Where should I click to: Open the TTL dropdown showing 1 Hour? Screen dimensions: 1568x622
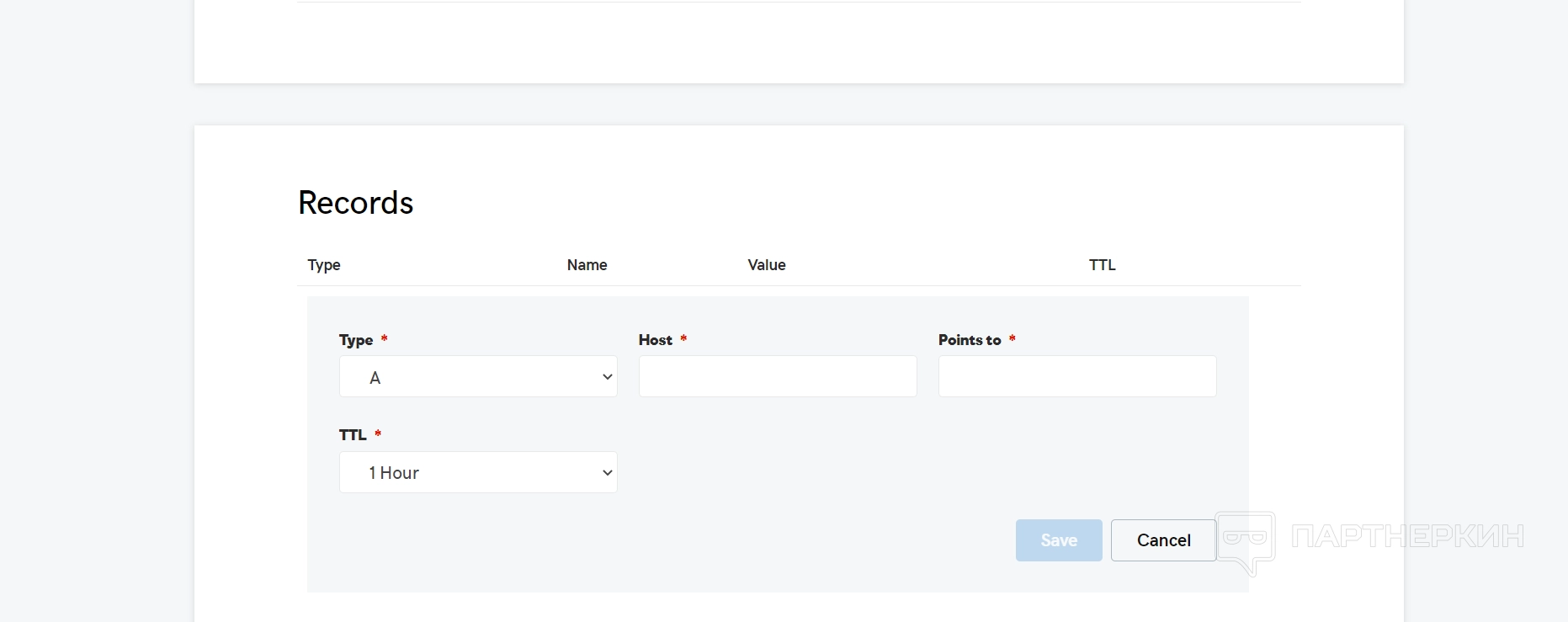[477, 472]
